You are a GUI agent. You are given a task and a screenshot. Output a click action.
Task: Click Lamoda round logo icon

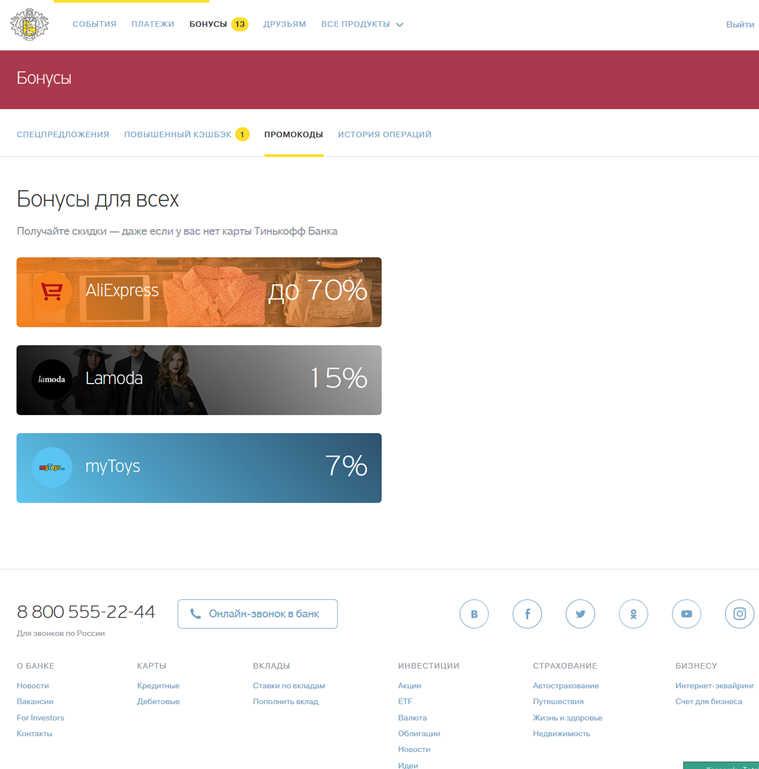(x=52, y=379)
